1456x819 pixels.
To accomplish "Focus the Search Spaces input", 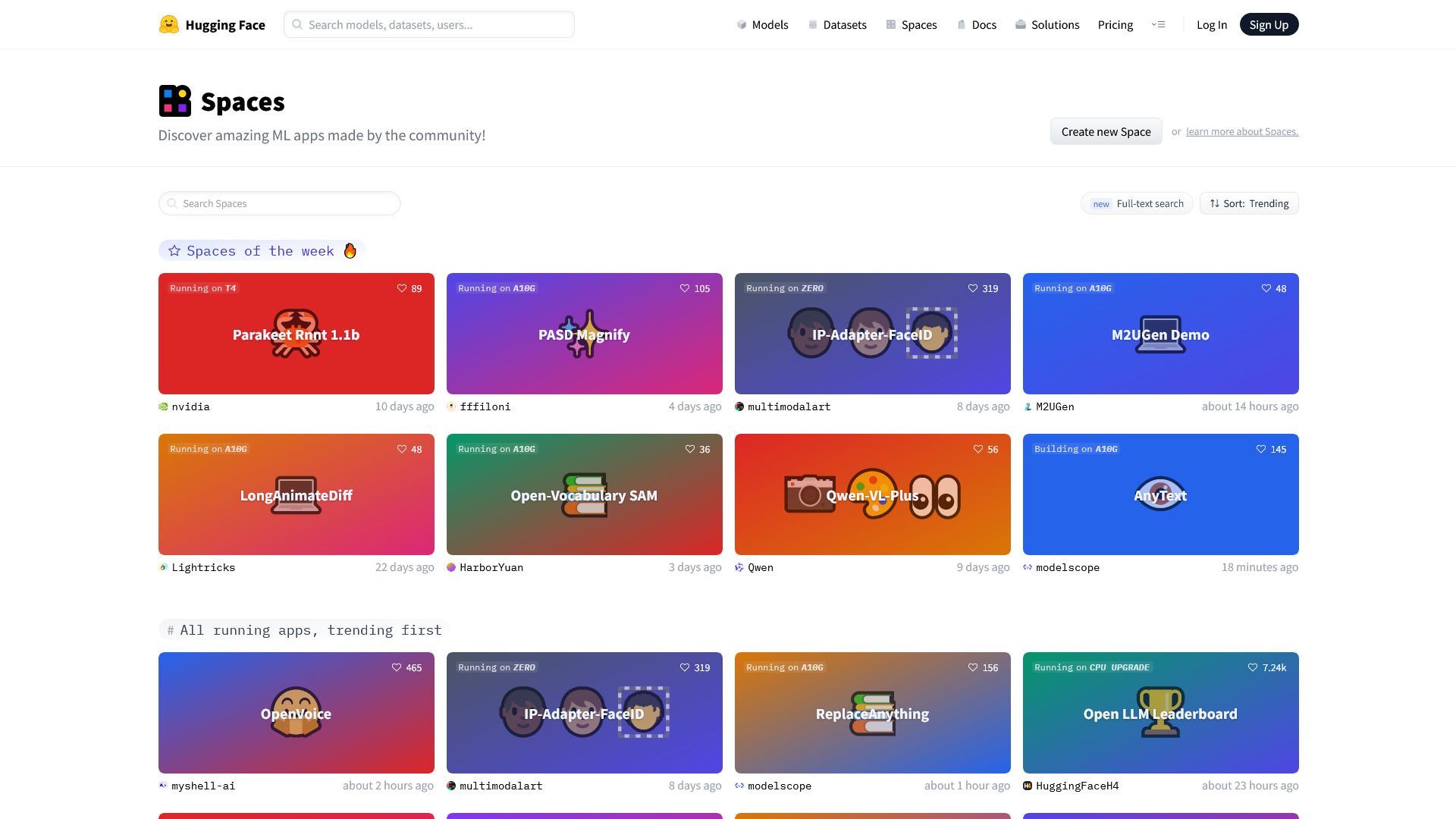I will point(279,203).
